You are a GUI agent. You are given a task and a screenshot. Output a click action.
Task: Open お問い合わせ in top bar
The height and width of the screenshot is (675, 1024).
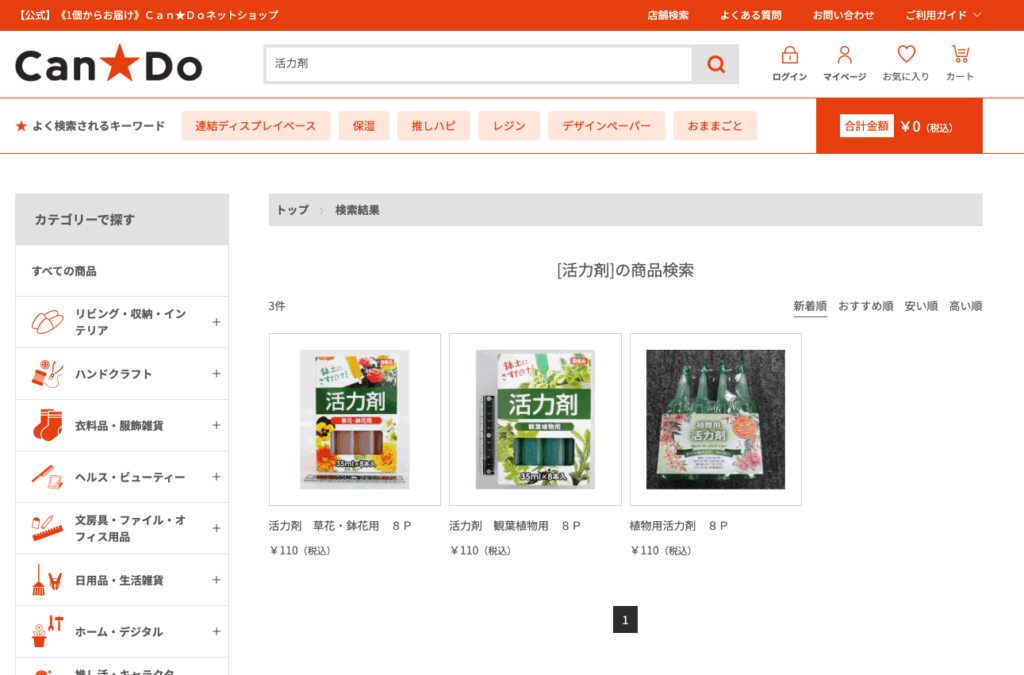coord(843,15)
